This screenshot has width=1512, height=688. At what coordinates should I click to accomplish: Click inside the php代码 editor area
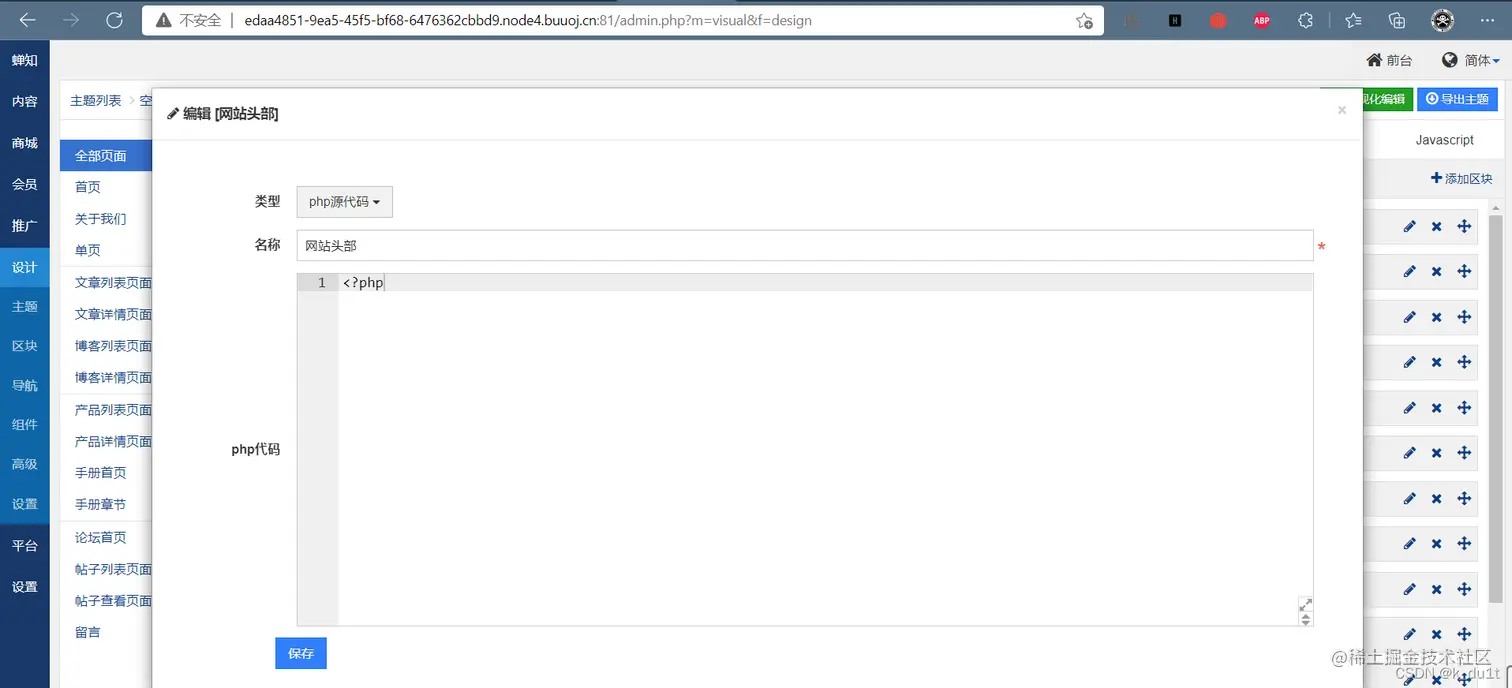[825, 450]
